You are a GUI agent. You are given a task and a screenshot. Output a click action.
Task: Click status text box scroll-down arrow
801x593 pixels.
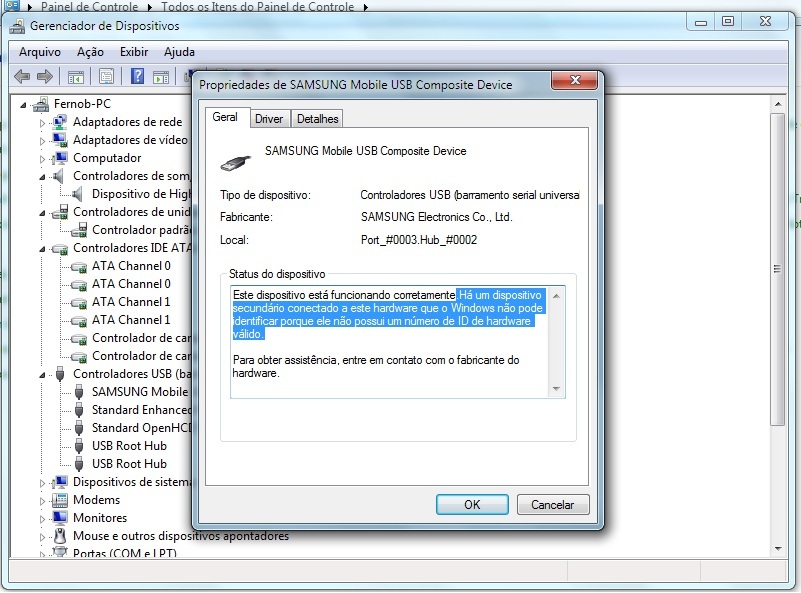pyautogui.click(x=556, y=389)
